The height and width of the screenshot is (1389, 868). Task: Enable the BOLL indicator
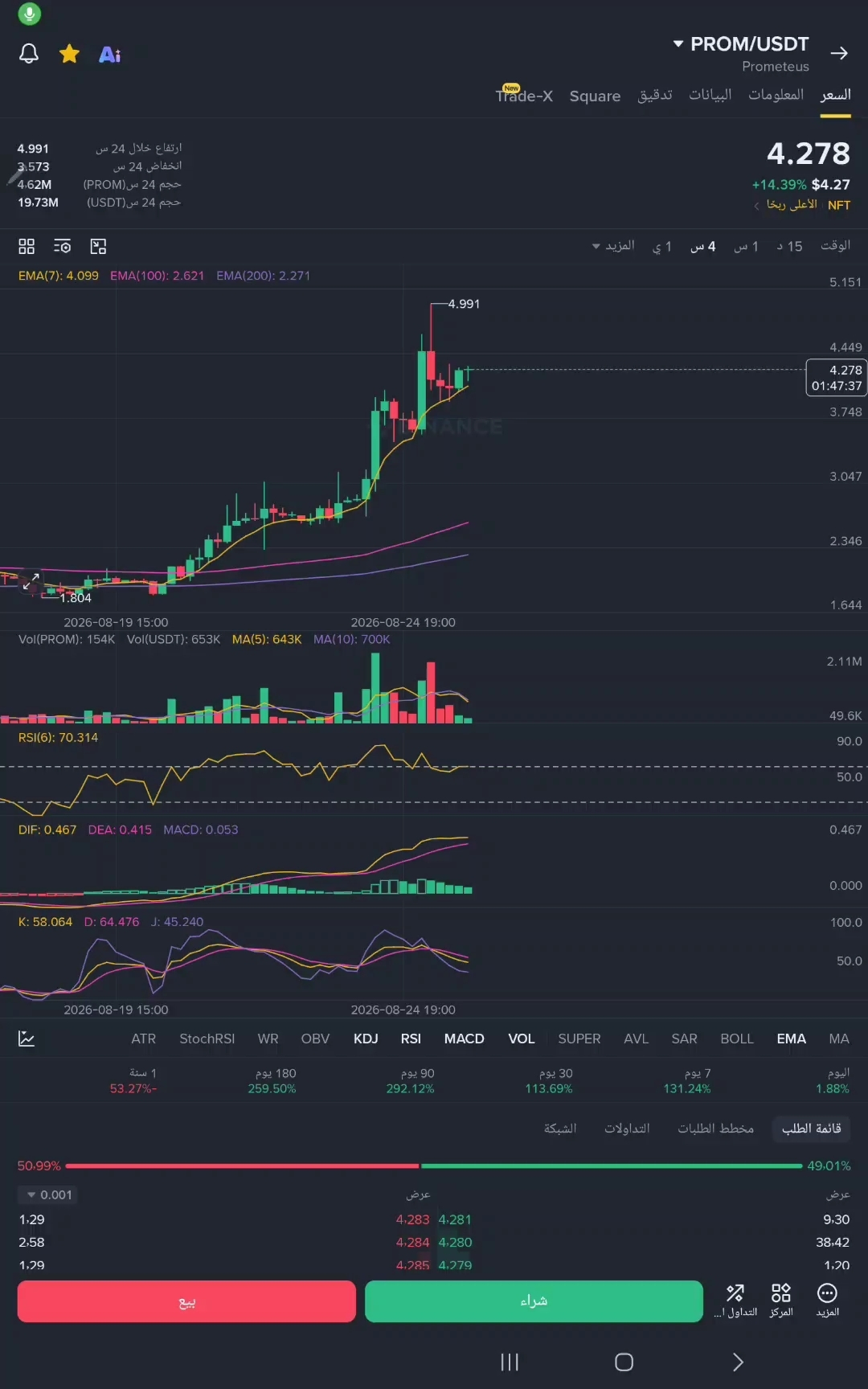point(737,1039)
